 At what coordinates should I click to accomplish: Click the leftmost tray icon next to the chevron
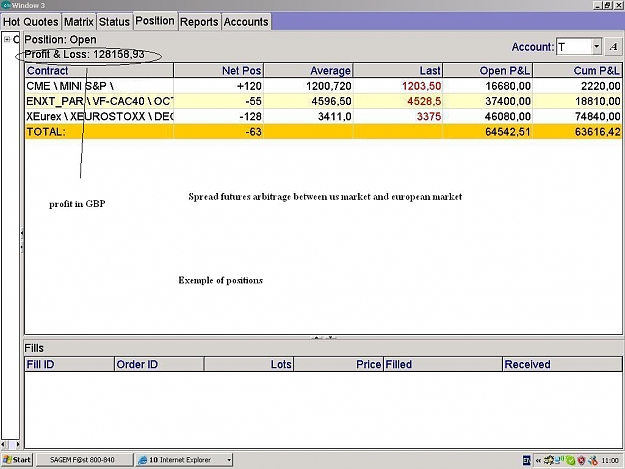pos(549,461)
